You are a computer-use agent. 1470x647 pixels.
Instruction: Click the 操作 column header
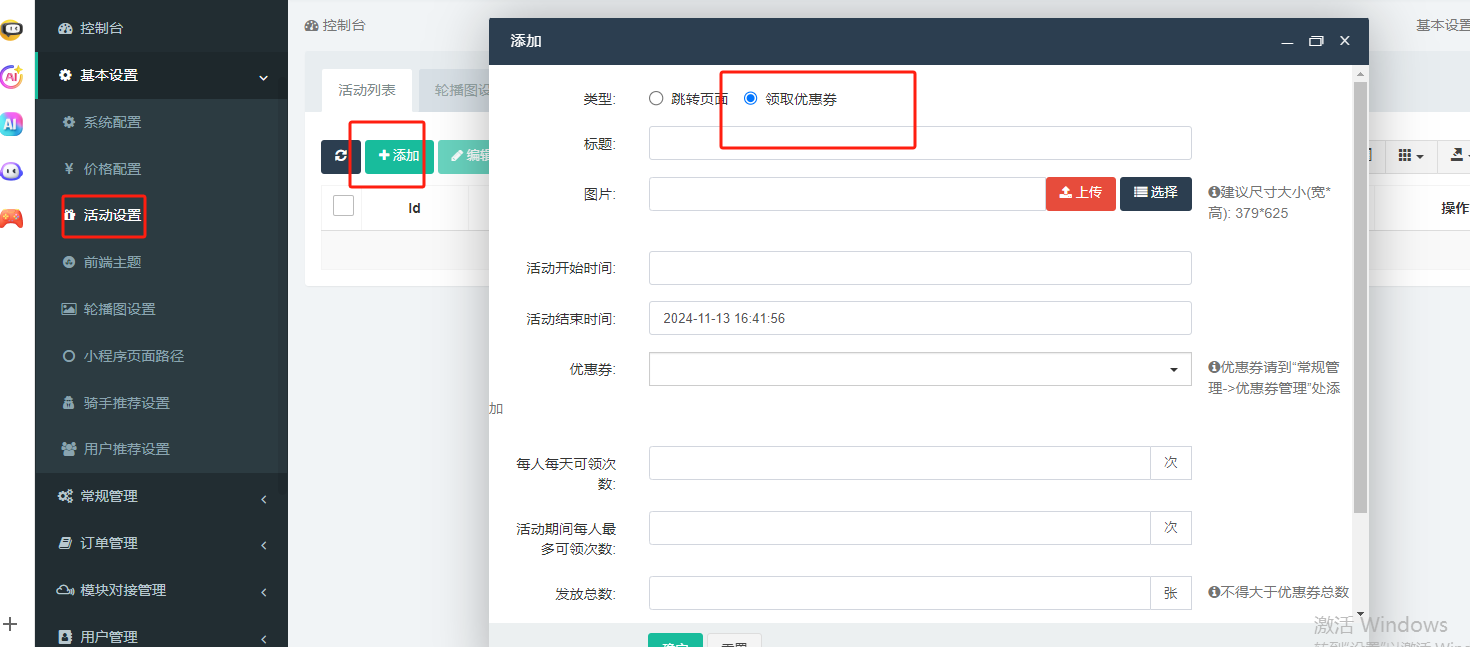[1454, 208]
